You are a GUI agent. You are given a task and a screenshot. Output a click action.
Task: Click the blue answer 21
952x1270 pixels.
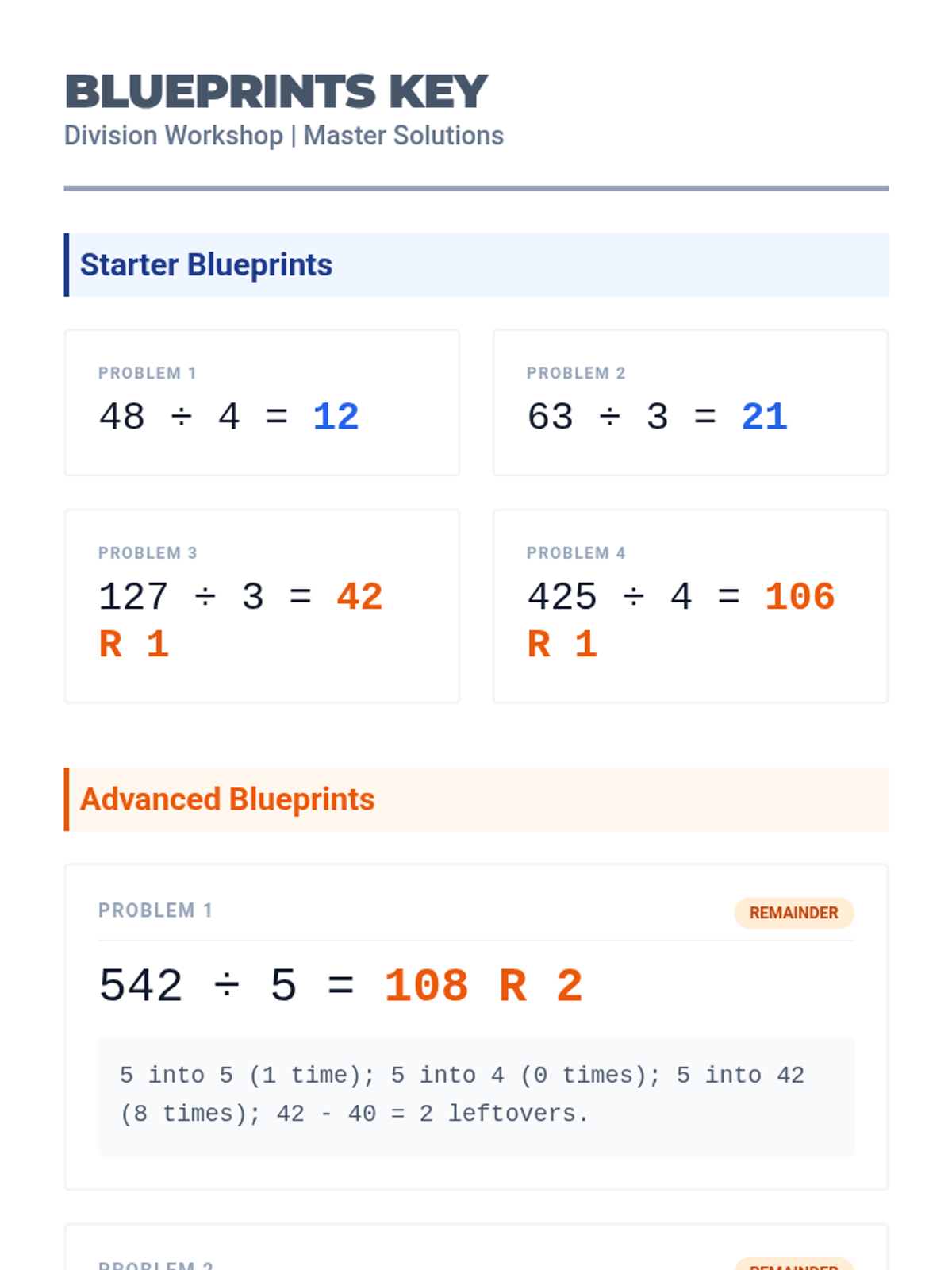coord(764,417)
